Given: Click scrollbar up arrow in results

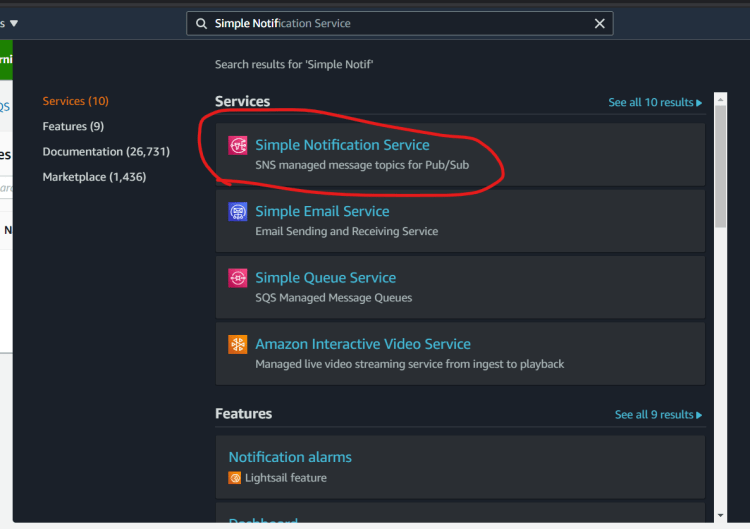Looking at the screenshot, I should 720,99.
